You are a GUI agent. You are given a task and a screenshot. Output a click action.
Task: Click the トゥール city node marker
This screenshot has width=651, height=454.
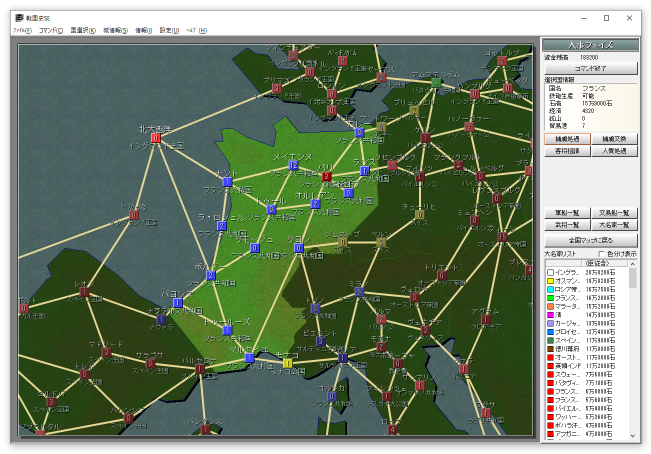click(270, 210)
